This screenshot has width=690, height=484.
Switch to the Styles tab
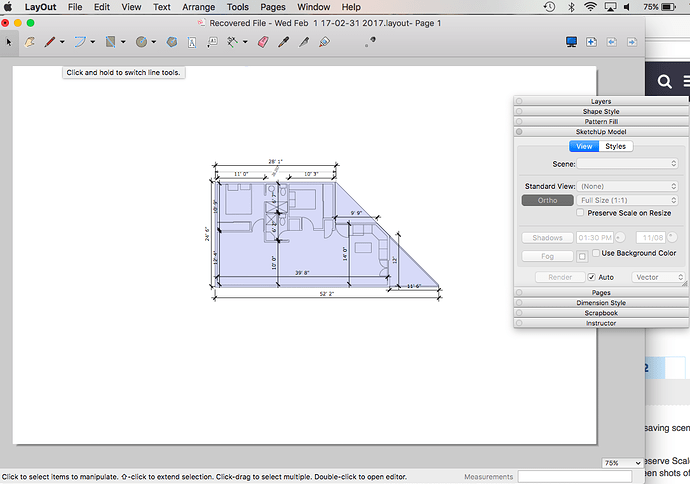pos(615,146)
